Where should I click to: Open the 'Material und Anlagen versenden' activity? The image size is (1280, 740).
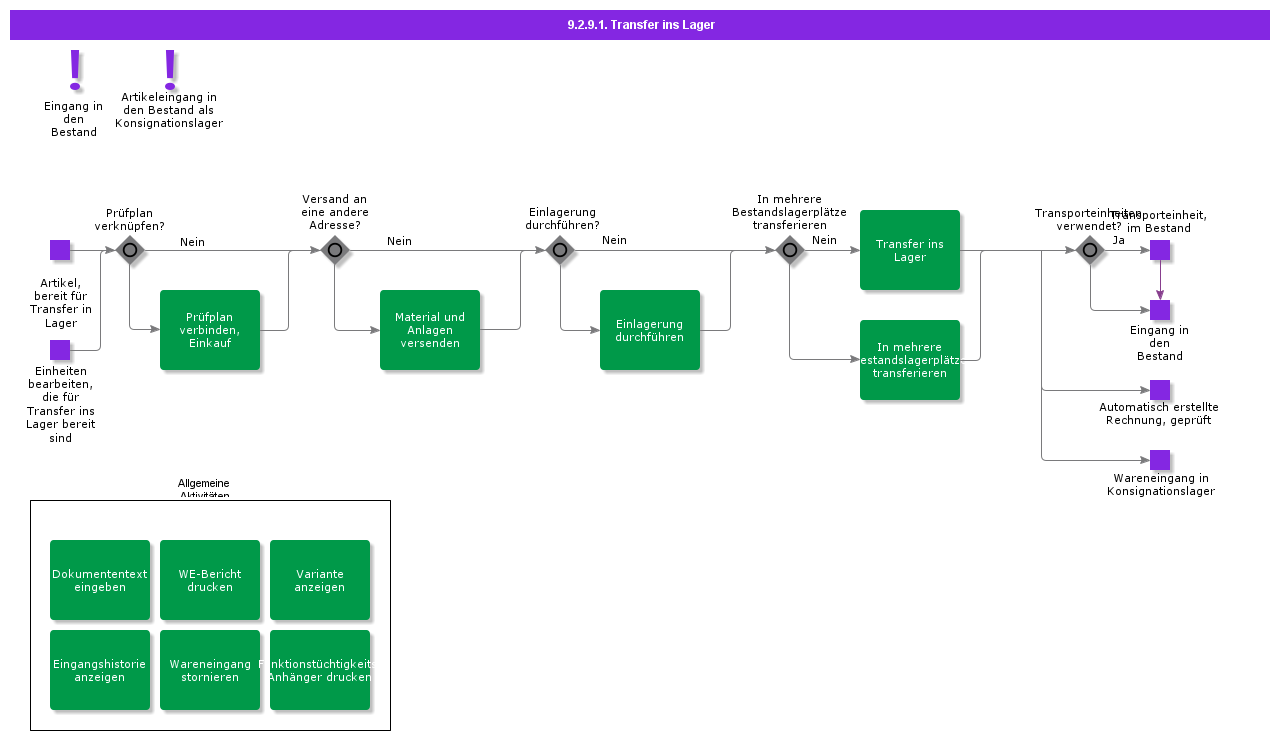430,330
